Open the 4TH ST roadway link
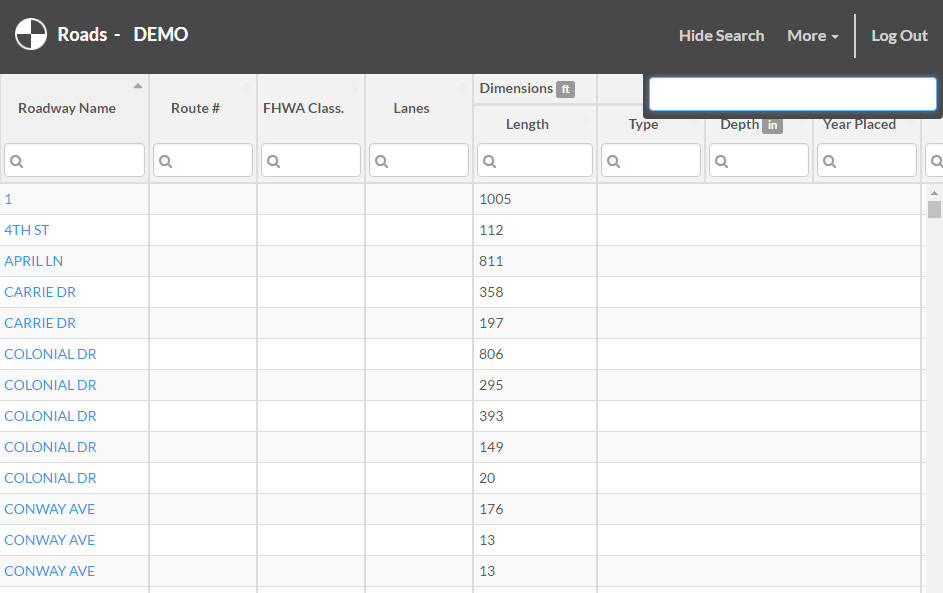The height and width of the screenshot is (593, 943). click(x=26, y=230)
